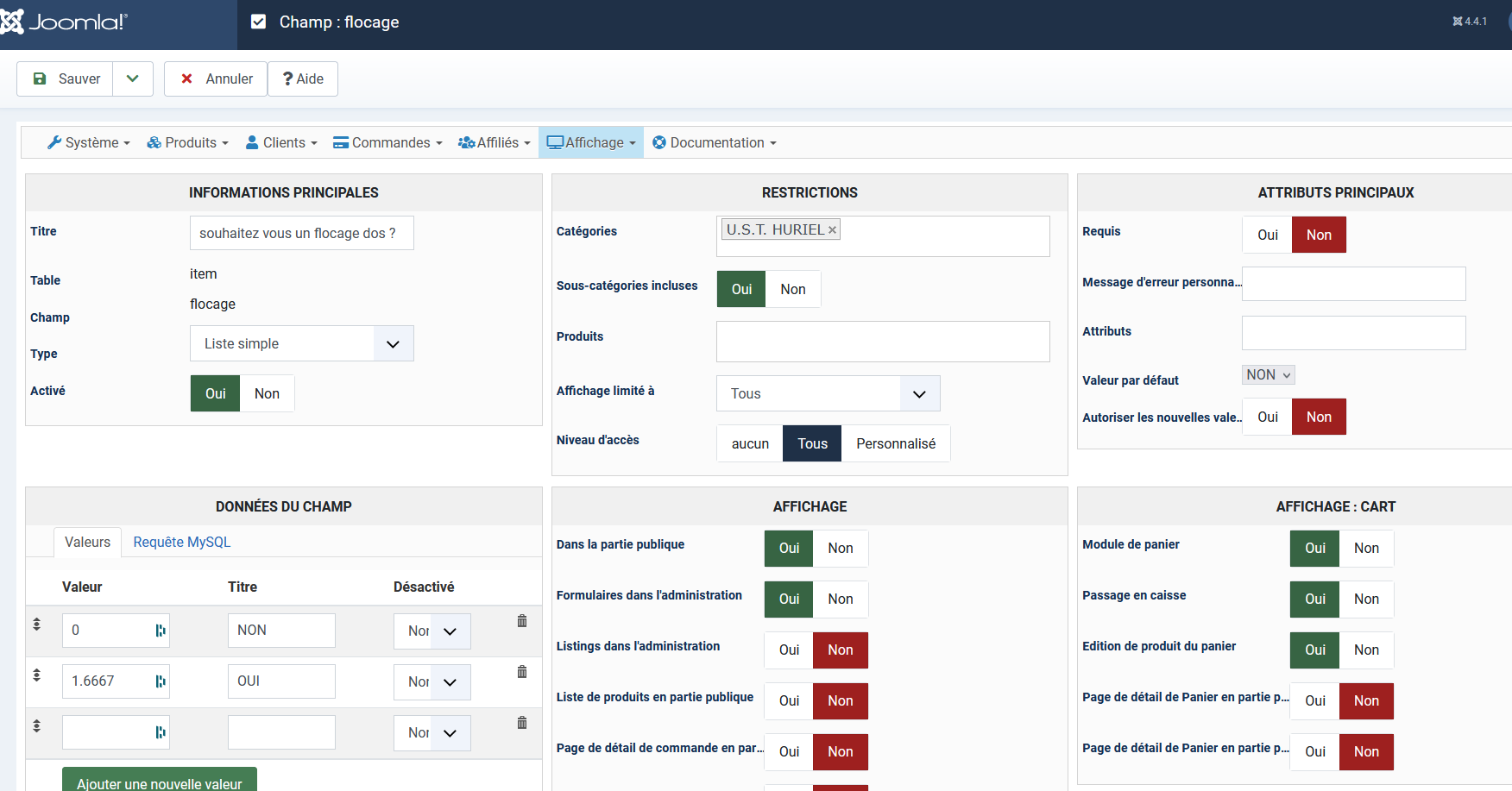Open the Type dropdown showing Liste simple

click(x=302, y=343)
